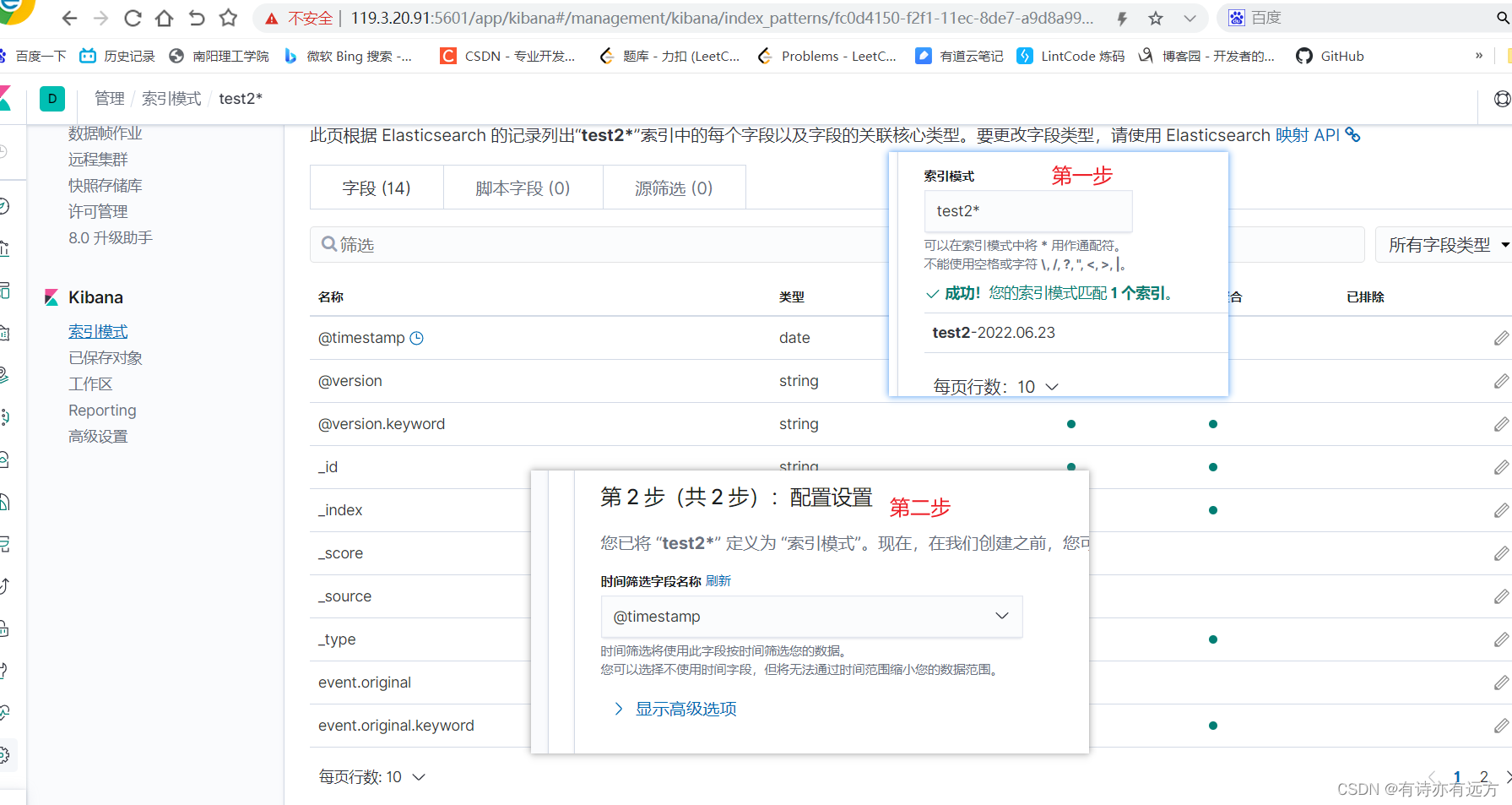Click the green D space avatar
This screenshot has height=805, width=1512.
point(52,99)
